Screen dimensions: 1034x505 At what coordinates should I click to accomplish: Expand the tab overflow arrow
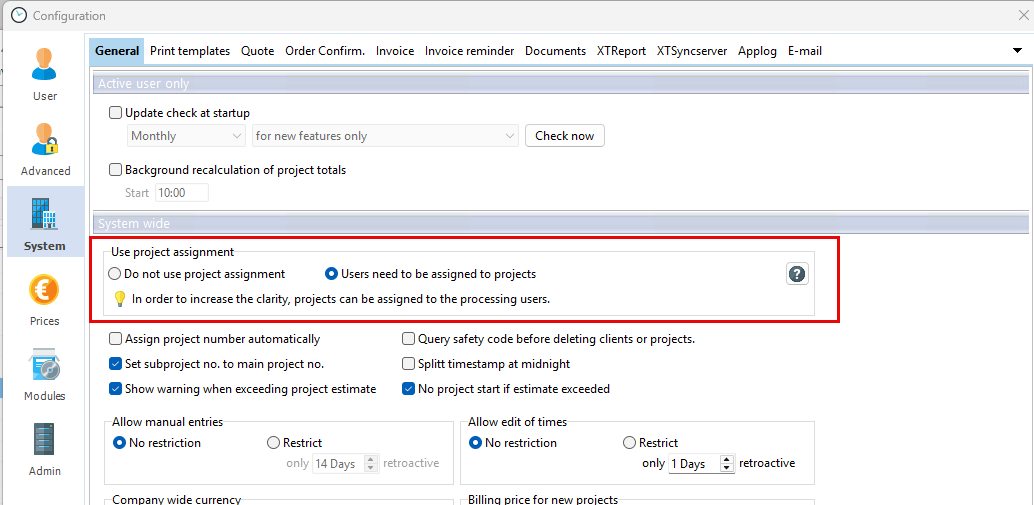coord(1017,51)
